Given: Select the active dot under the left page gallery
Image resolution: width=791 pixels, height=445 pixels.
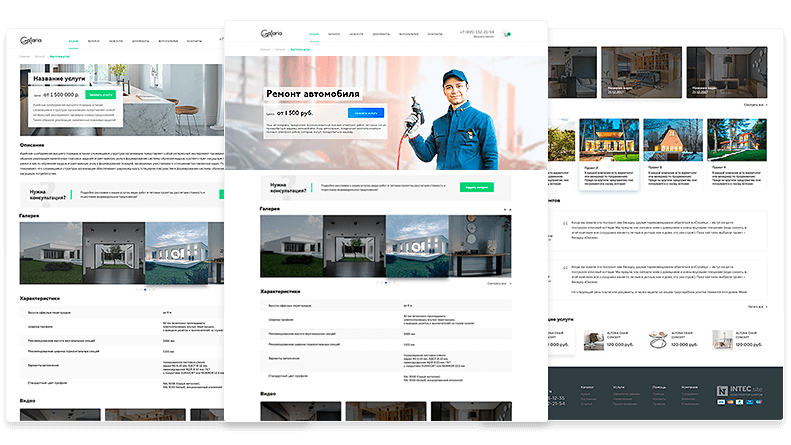Looking at the screenshot, I should [x=145, y=290].
